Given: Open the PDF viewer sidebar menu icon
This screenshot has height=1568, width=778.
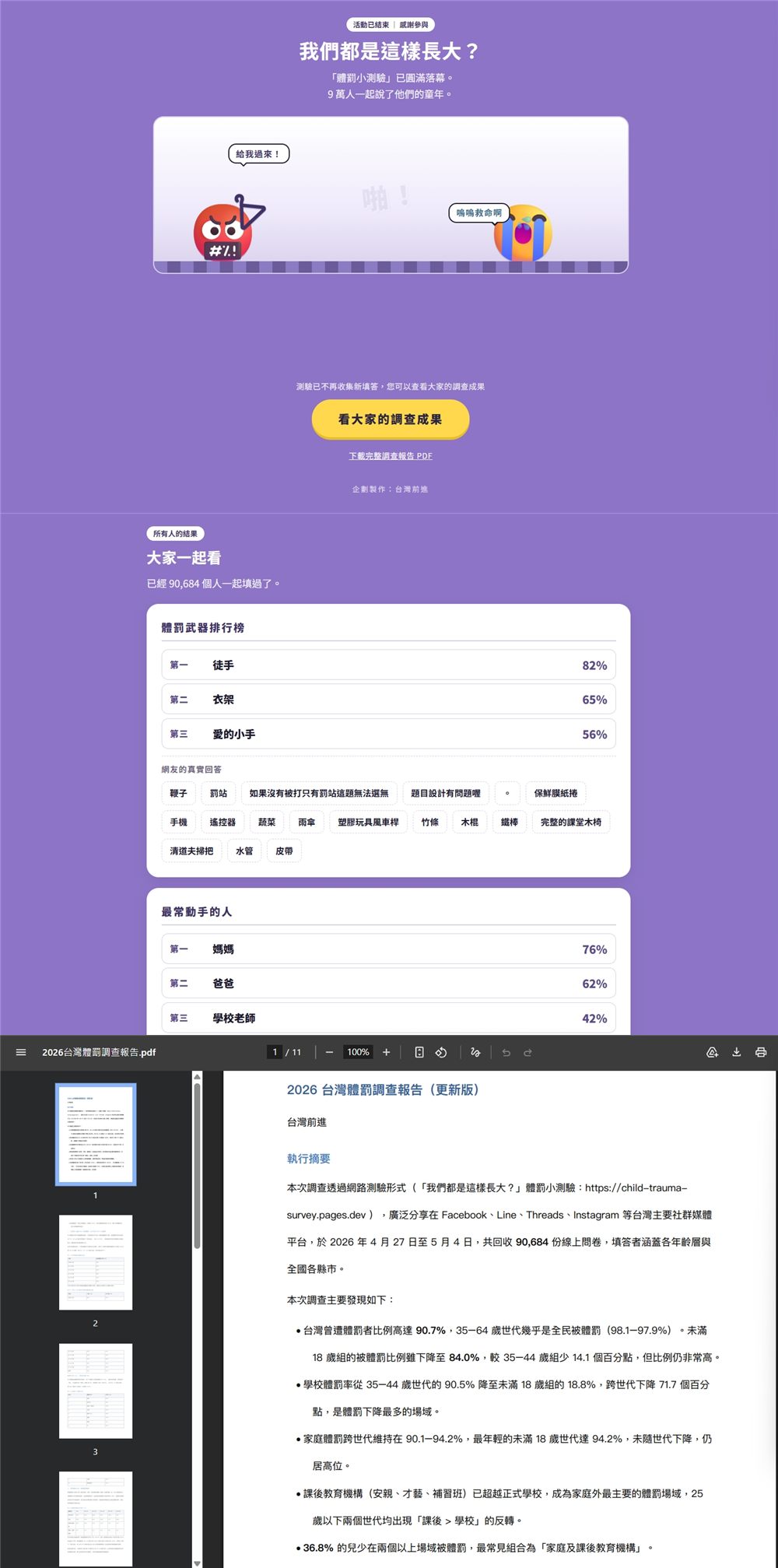Looking at the screenshot, I should click(x=21, y=1052).
